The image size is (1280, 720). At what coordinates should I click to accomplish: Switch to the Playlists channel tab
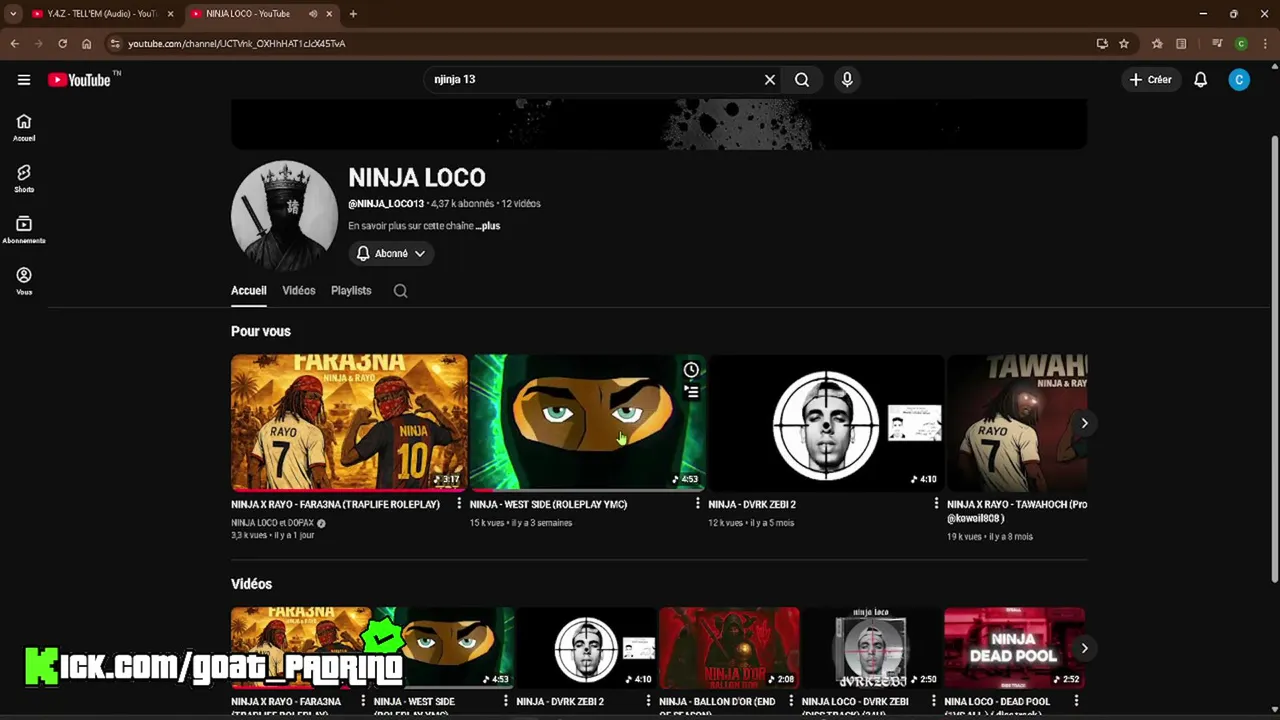pyautogui.click(x=351, y=291)
